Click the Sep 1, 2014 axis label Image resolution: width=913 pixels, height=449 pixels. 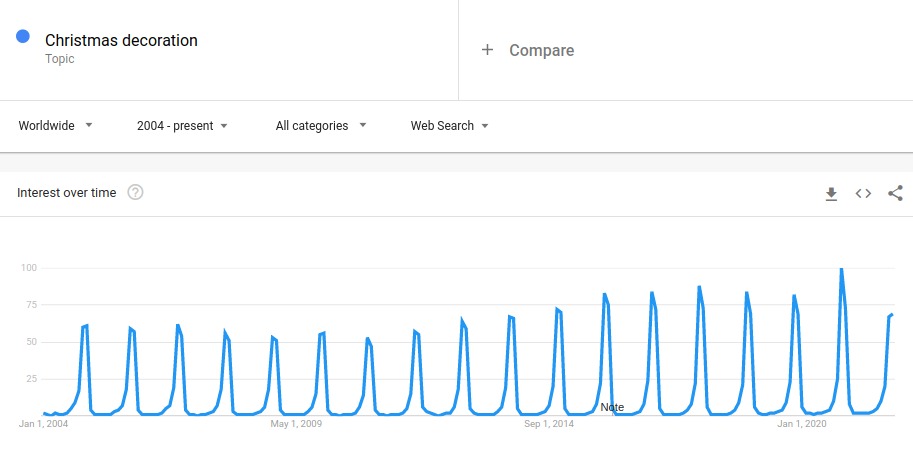(549, 424)
